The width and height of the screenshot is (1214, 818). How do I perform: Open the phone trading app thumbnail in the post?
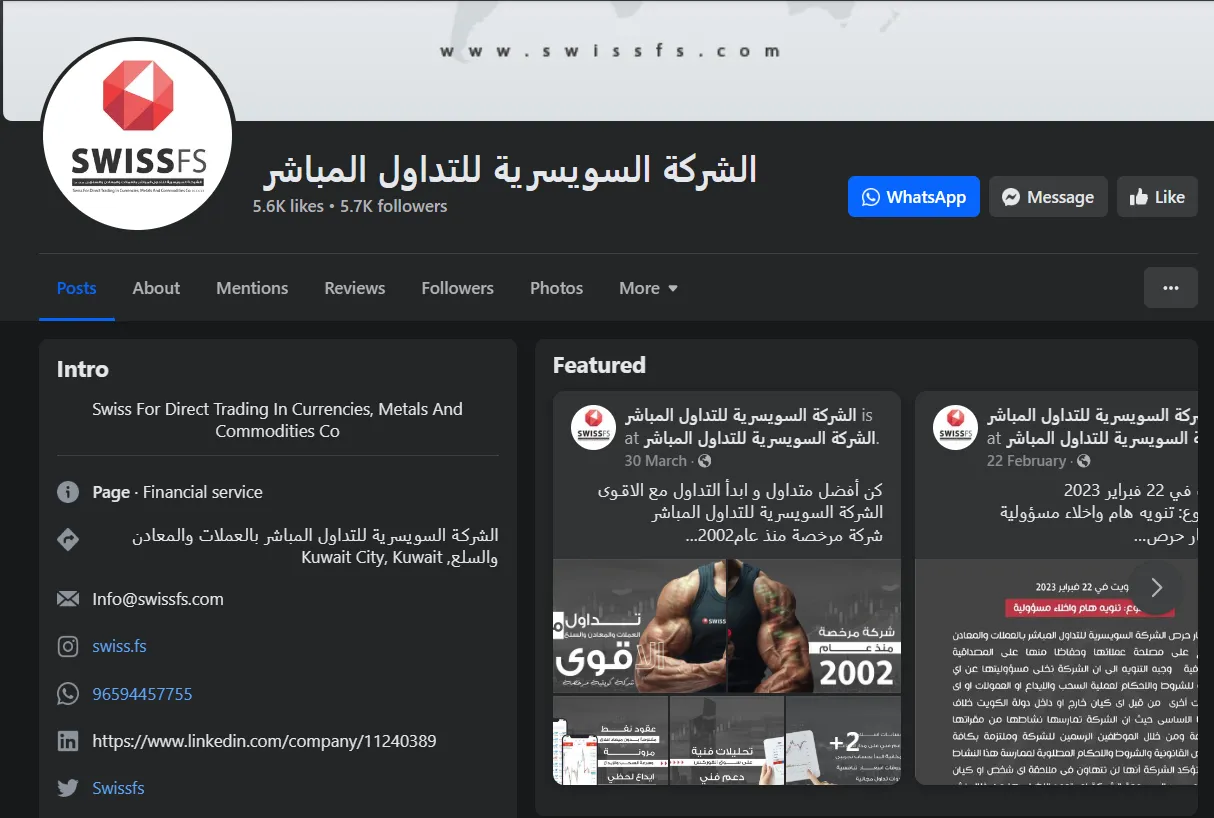pyautogui.click(x=610, y=741)
